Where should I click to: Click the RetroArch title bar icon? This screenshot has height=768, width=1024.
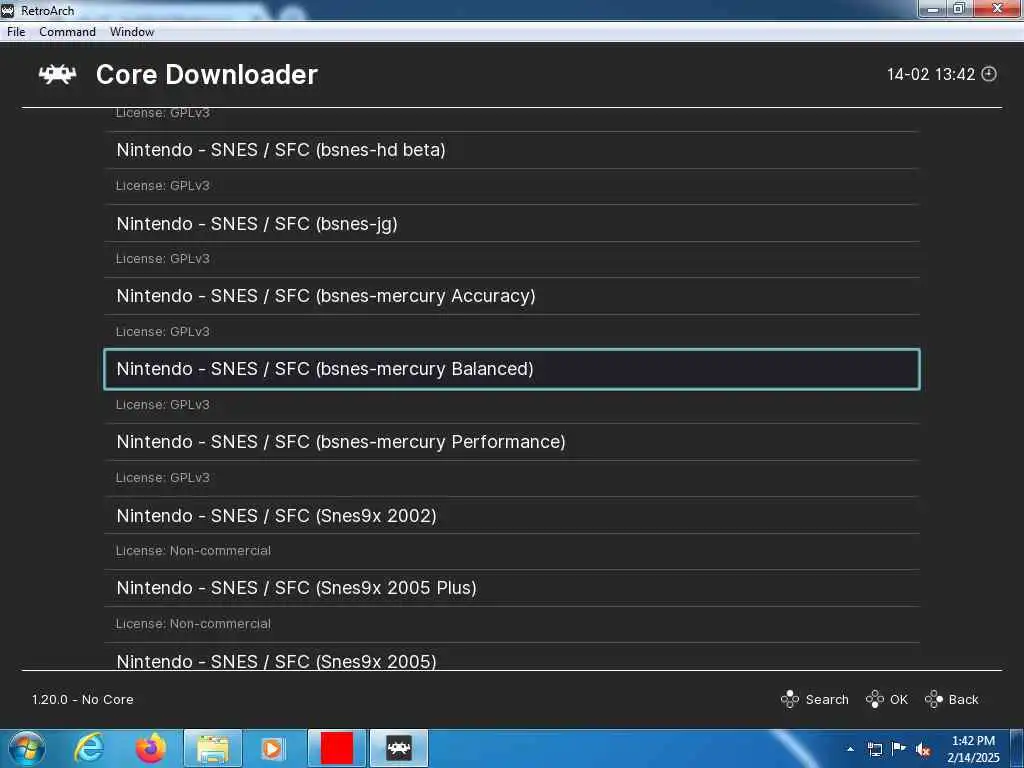click(8, 10)
